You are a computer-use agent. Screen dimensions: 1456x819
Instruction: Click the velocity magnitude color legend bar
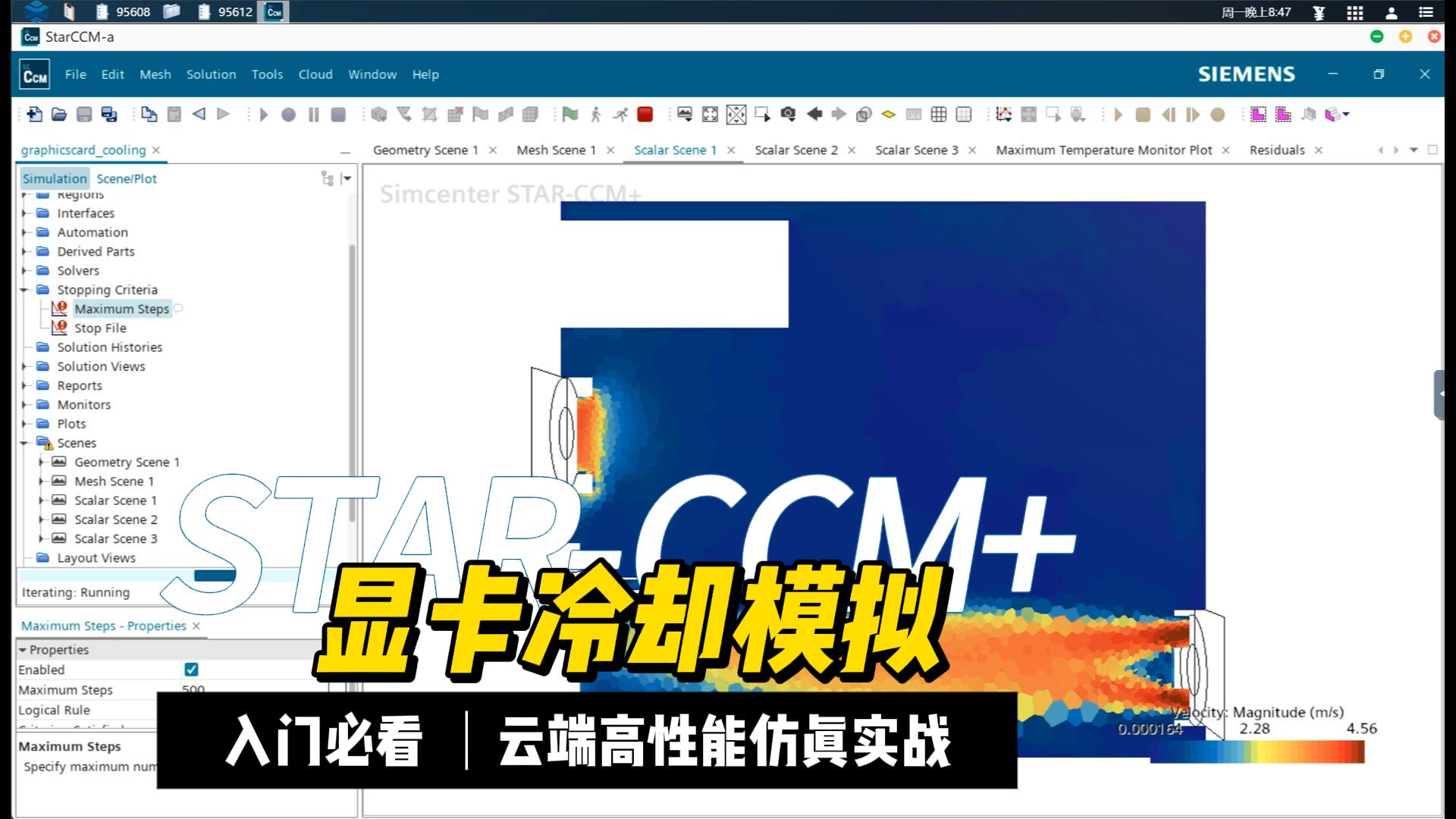tap(1257, 752)
